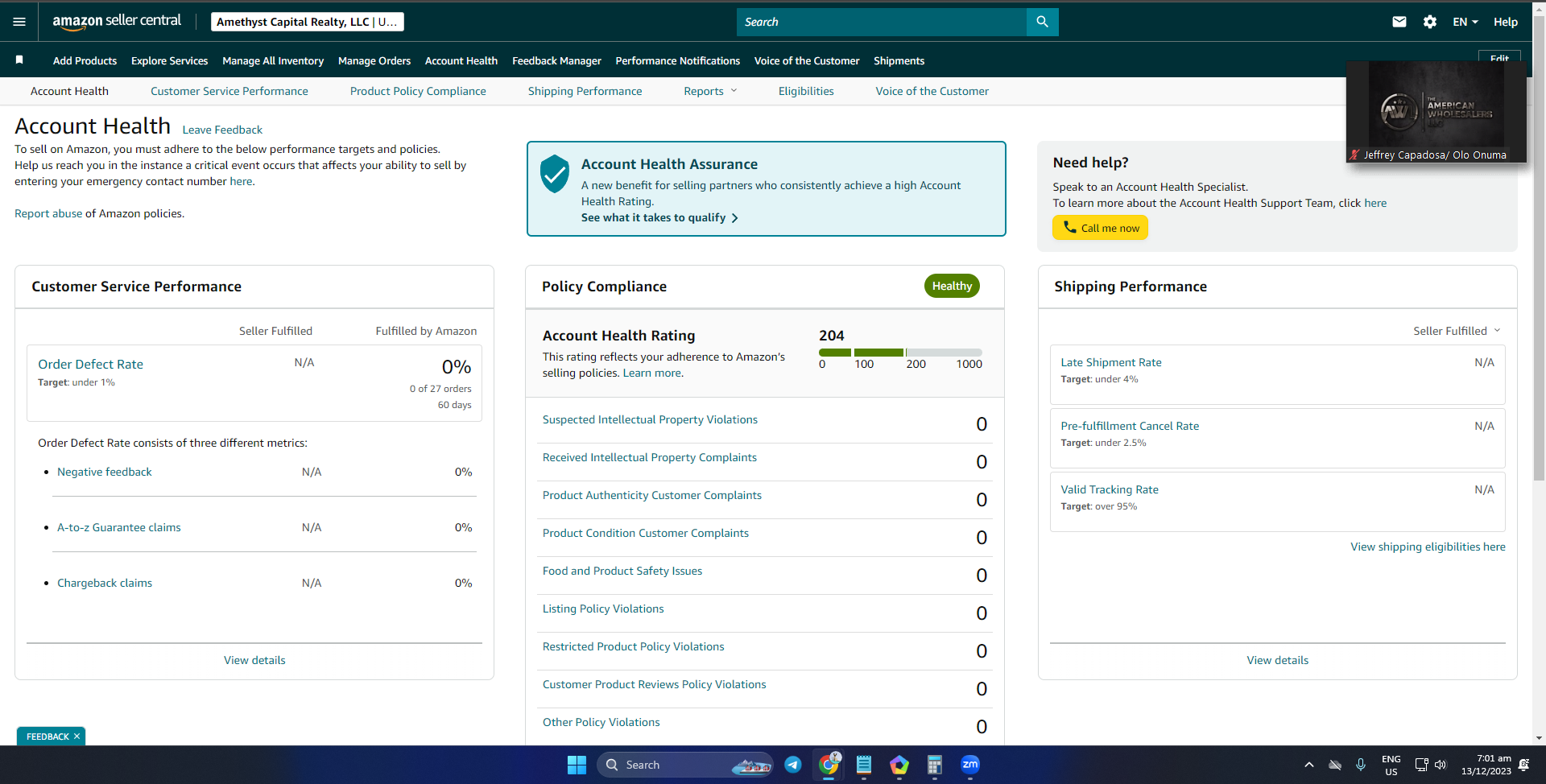Open the Seller Fulfilled shipping dropdown
The width and height of the screenshot is (1546, 784).
point(1457,331)
